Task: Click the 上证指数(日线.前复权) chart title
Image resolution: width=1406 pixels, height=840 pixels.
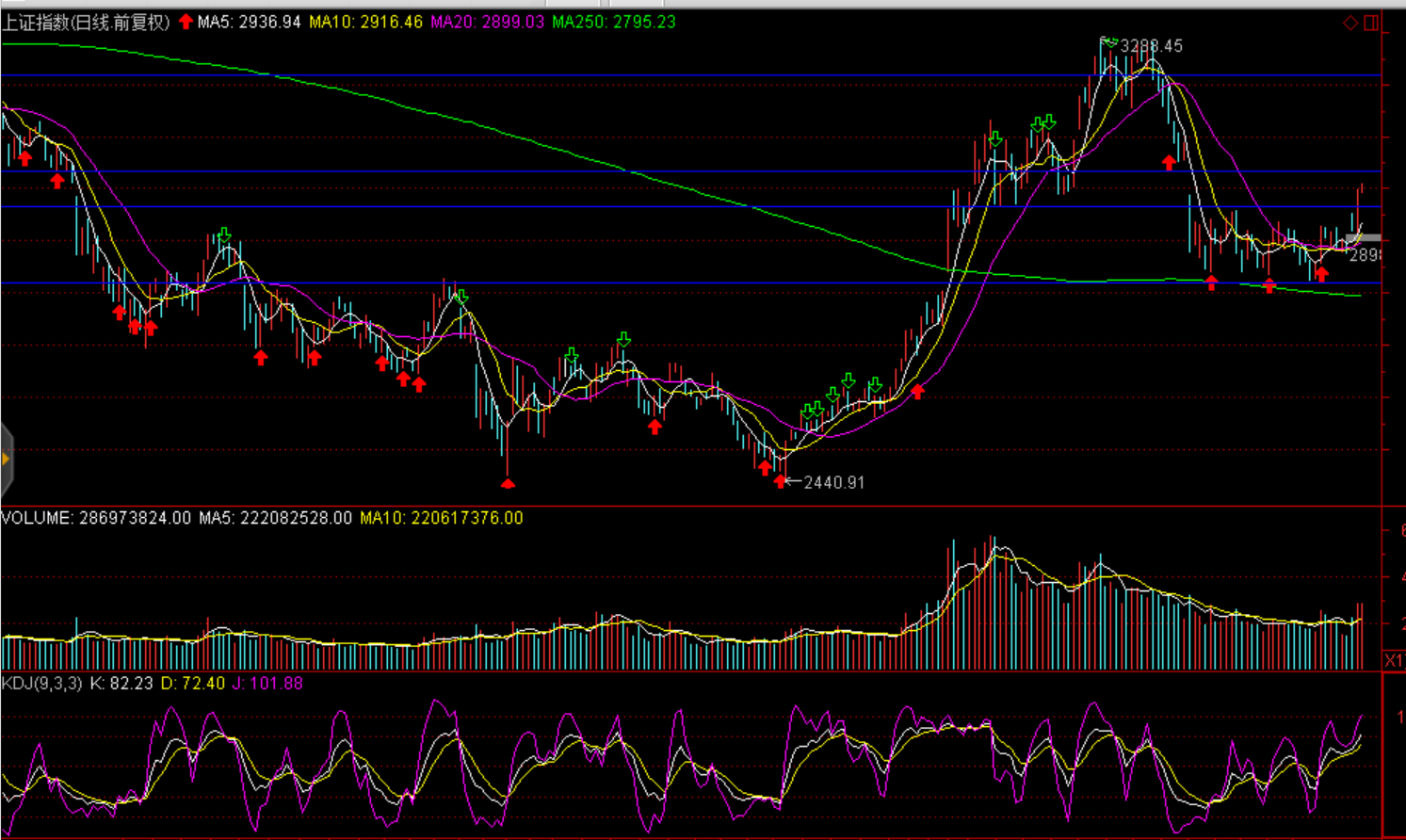Action: coord(86,23)
